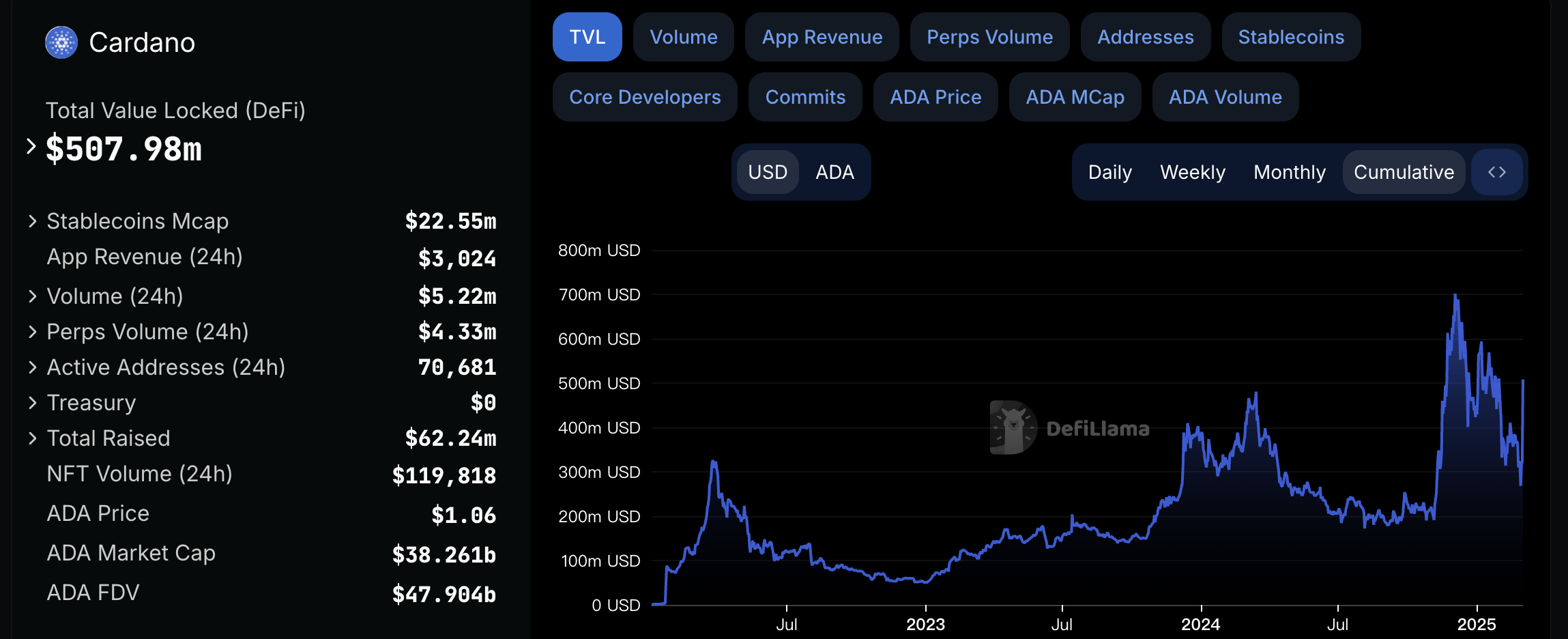
Task: Expand the Total Raised details
Action: coord(32,438)
